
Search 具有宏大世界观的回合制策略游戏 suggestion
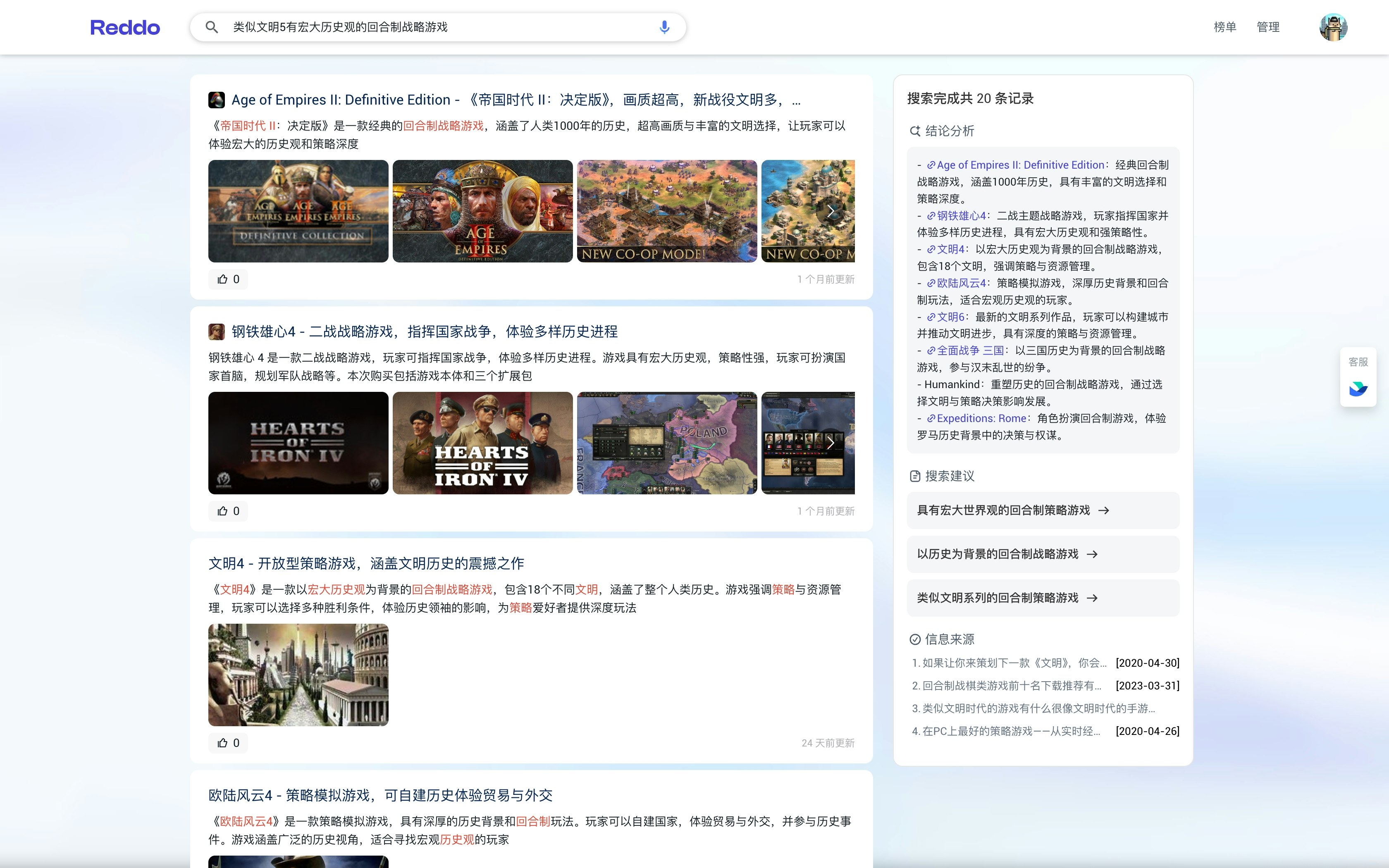point(1043,510)
